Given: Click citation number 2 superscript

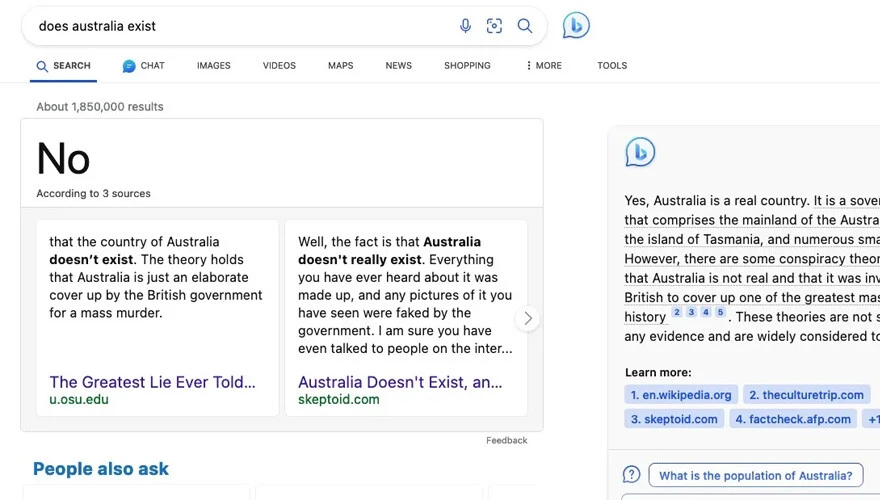Looking at the screenshot, I should pos(677,313).
